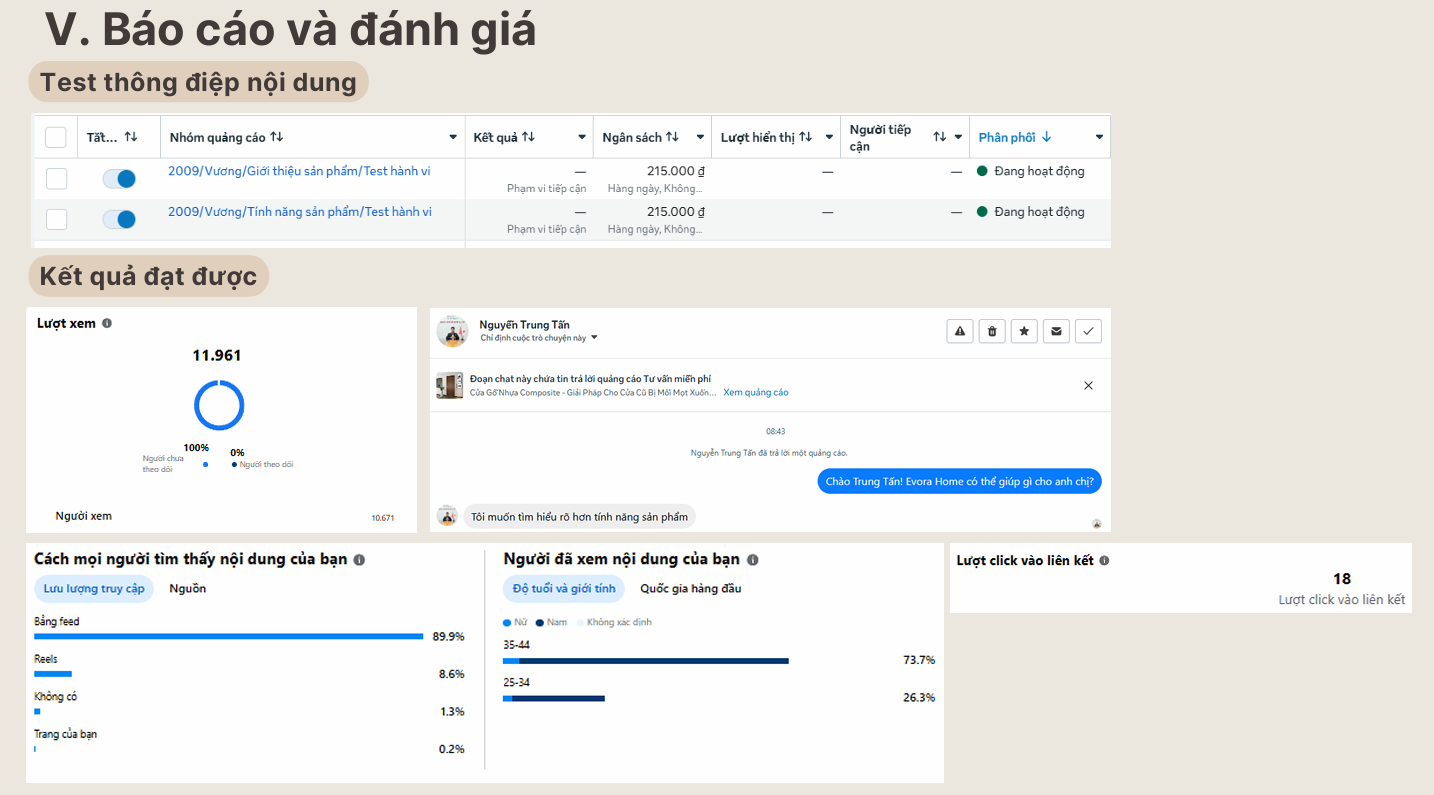This screenshot has height=795, width=1434.
Task: Toggle off the Giới thiệu sản phẩm ad set
Action: tap(119, 178)
